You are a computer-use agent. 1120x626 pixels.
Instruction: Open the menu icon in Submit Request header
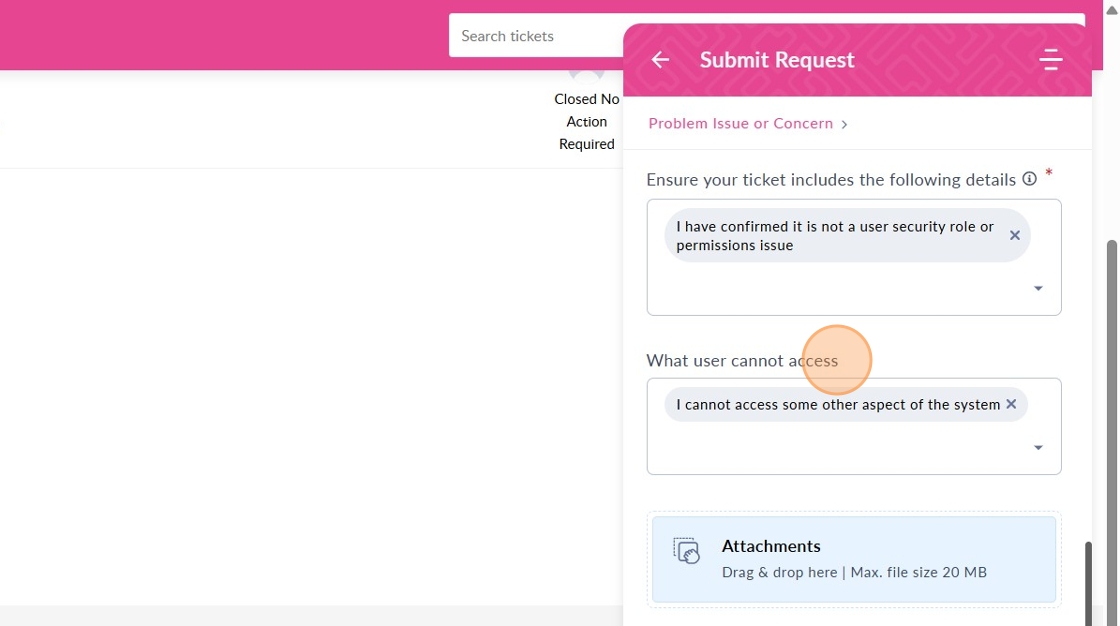[x=1050, y=60]
